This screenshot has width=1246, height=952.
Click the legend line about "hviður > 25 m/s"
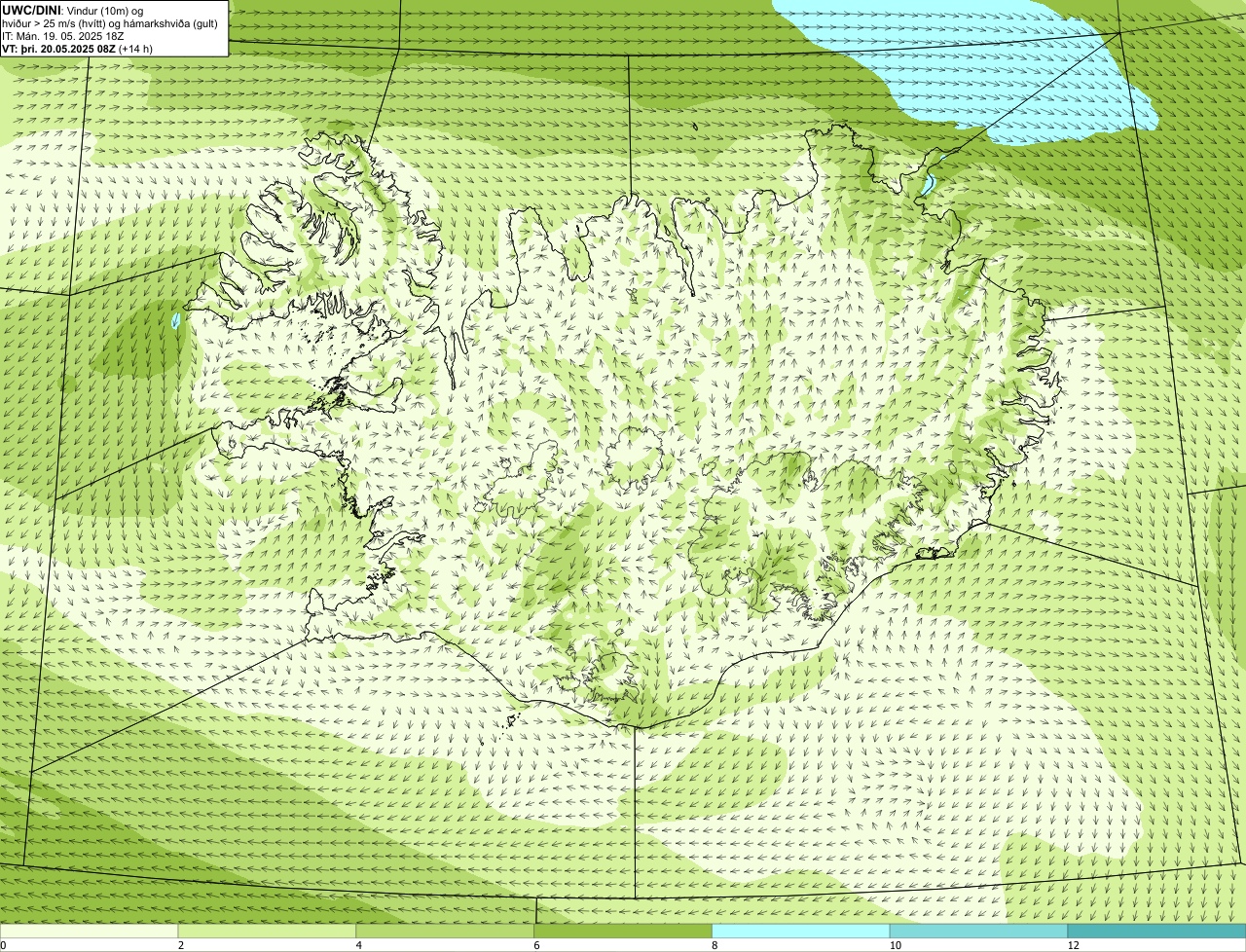pos(109,22)
